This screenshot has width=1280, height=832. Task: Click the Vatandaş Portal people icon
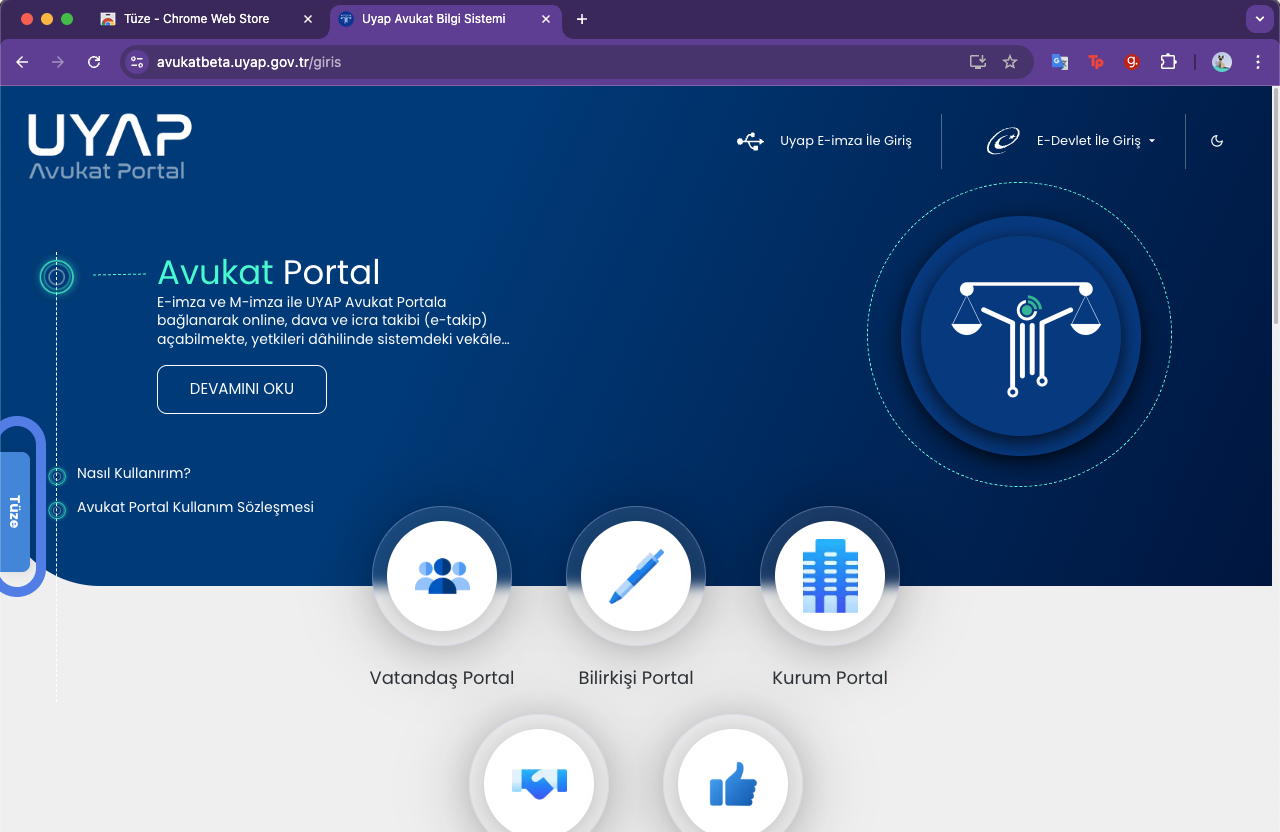click(442, 576)
